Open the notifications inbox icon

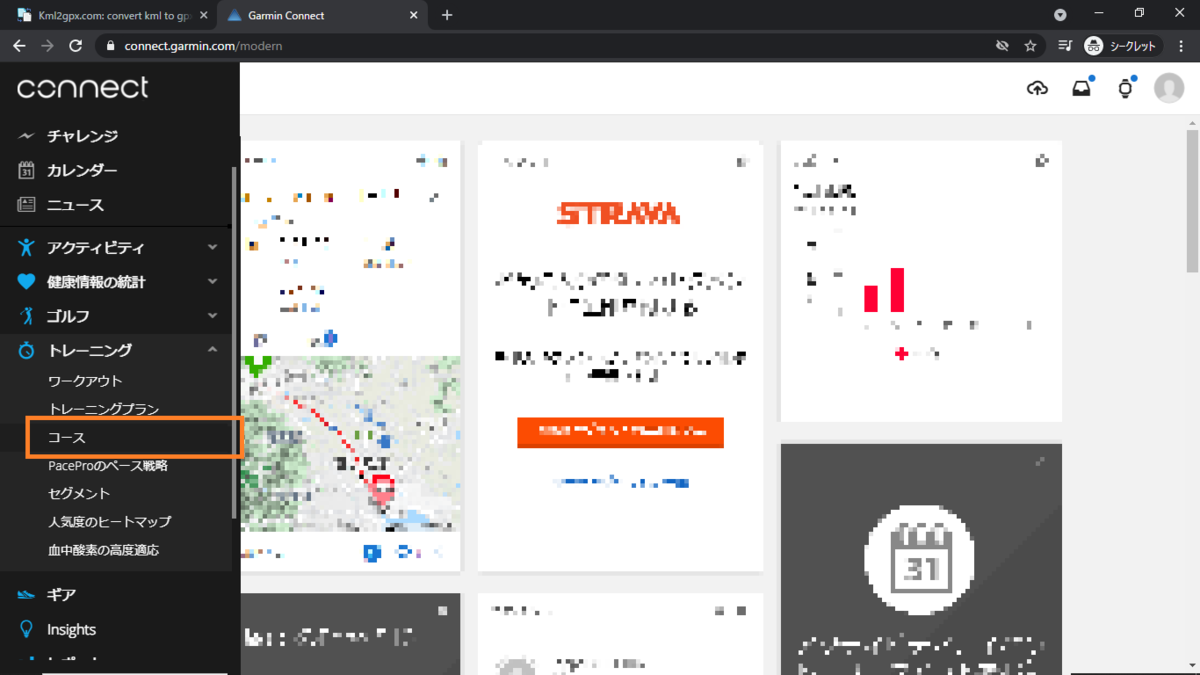[1081, 88]
